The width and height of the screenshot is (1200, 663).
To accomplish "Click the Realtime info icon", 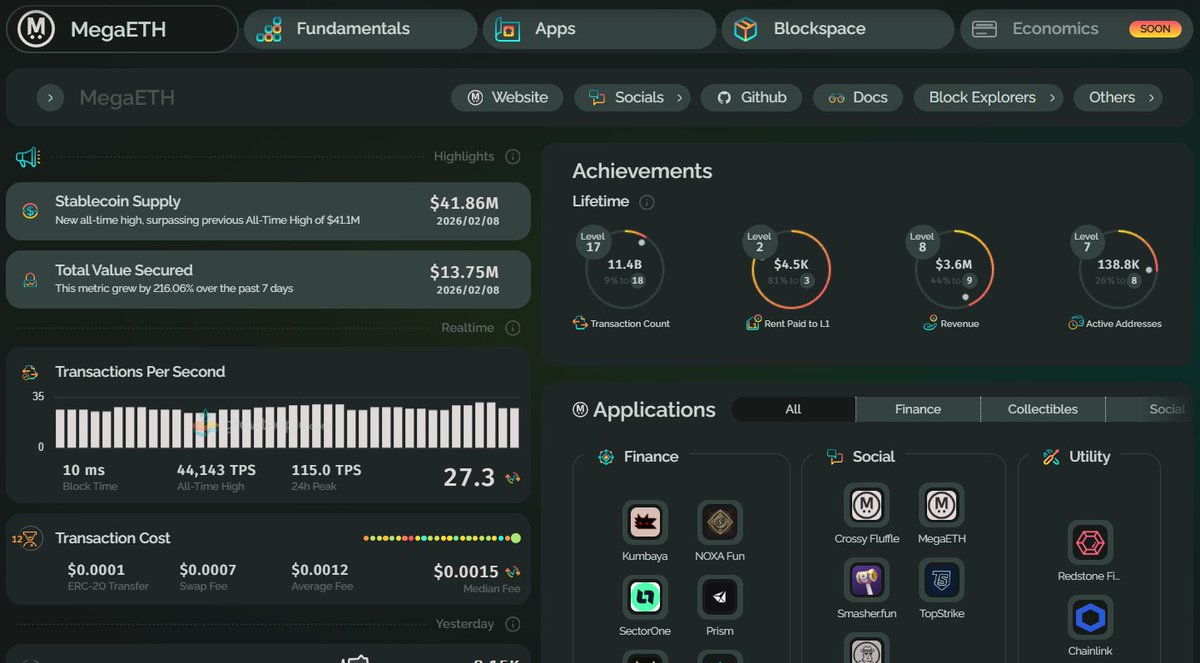I will (513, 327).
